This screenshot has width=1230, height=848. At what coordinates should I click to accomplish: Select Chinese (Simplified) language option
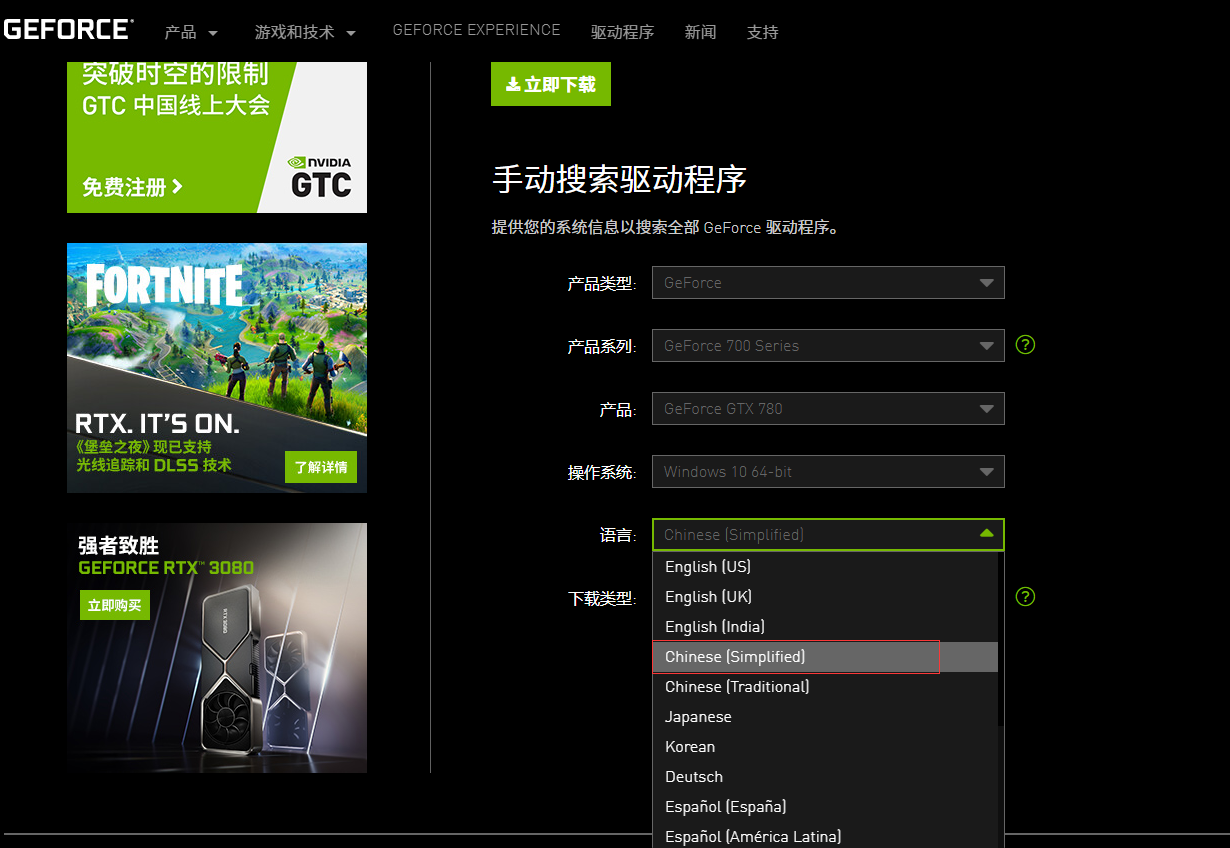click(x=825, y=657)
